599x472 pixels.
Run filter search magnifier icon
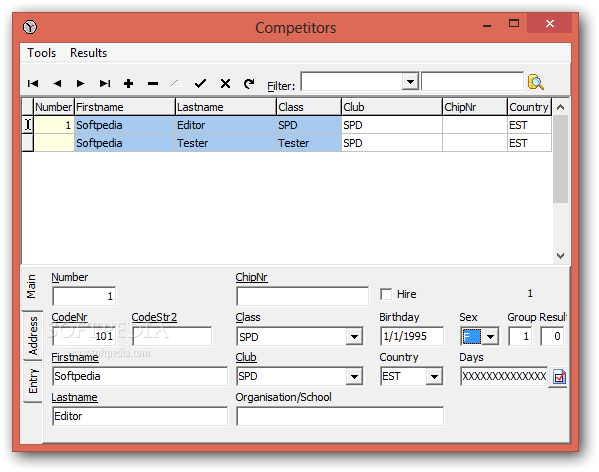(536, 82)
